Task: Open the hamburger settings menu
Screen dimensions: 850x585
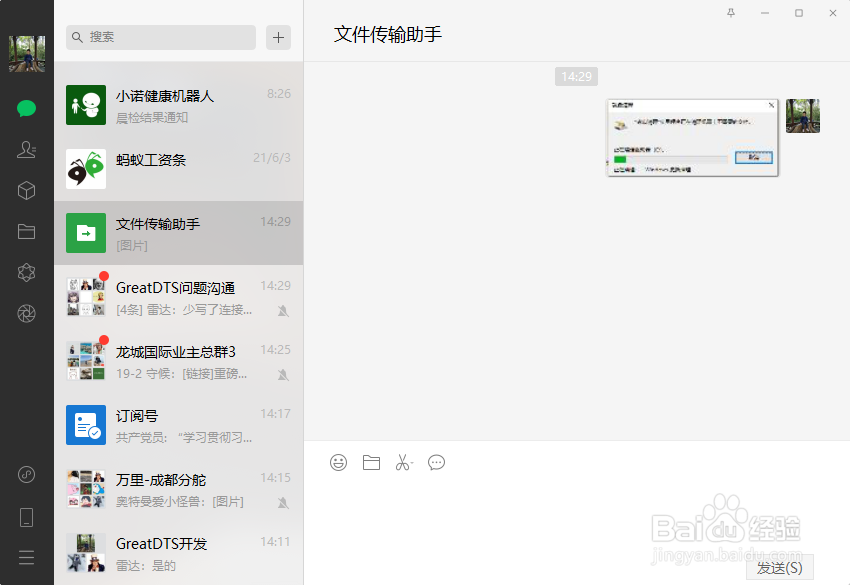Action: [26, 557]
